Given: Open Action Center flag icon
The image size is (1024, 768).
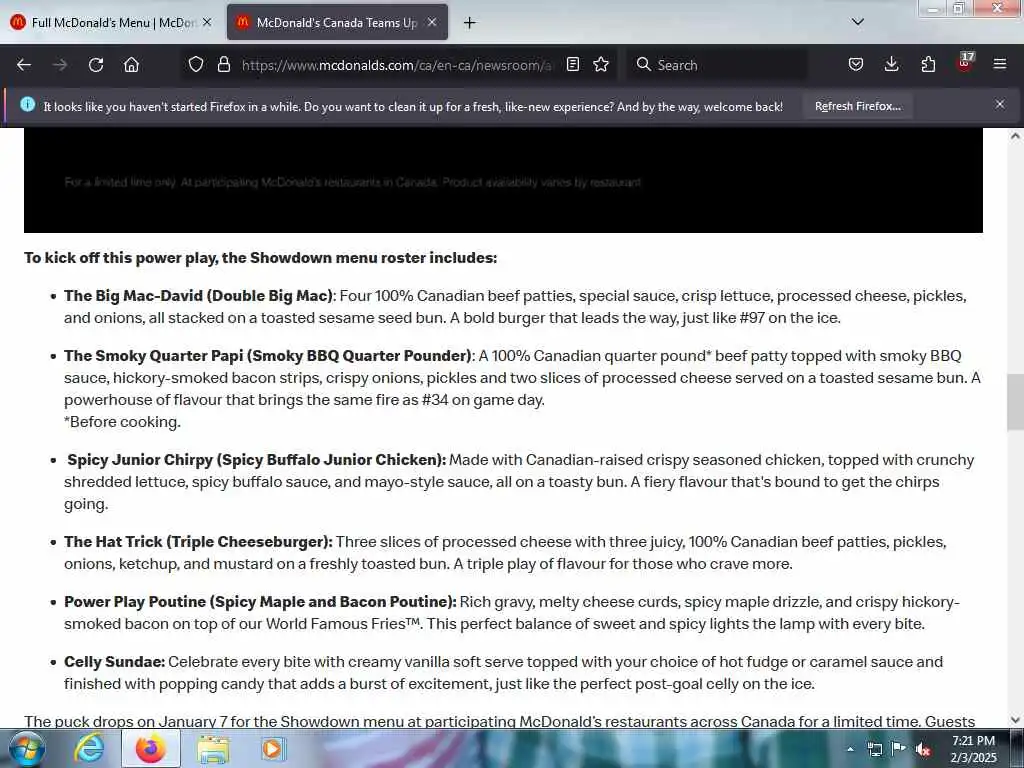Looking at the screenshot, I should 899,749.
